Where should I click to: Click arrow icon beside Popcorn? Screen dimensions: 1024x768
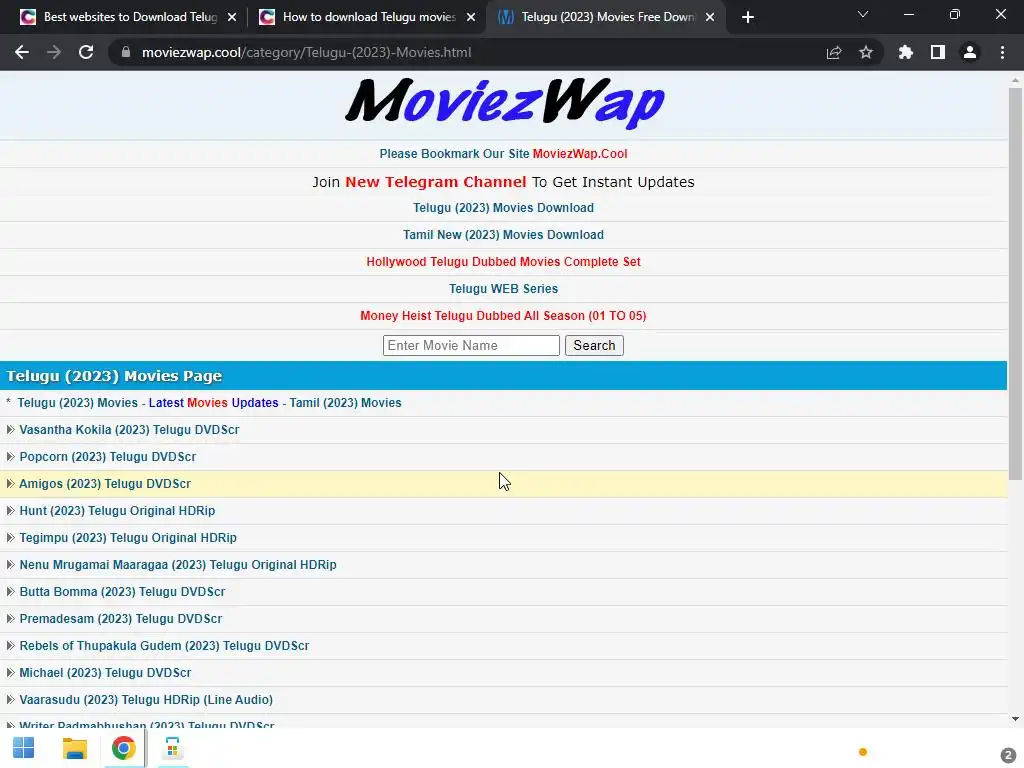(x=10, y=456)
